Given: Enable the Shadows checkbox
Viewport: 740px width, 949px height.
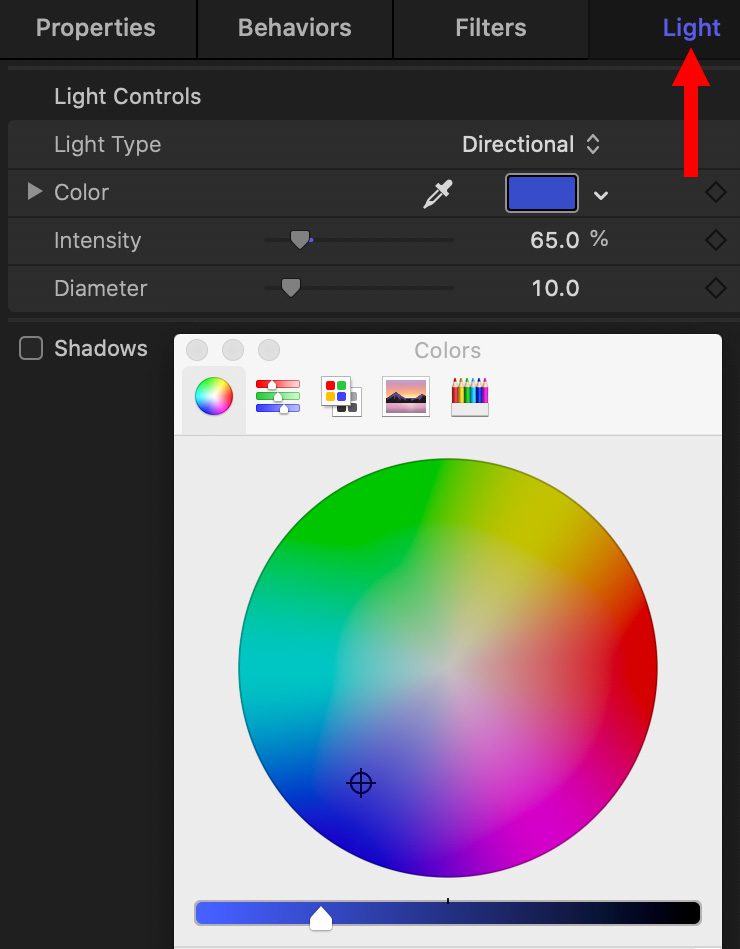Looking at the screenshot, I should 31,349.
